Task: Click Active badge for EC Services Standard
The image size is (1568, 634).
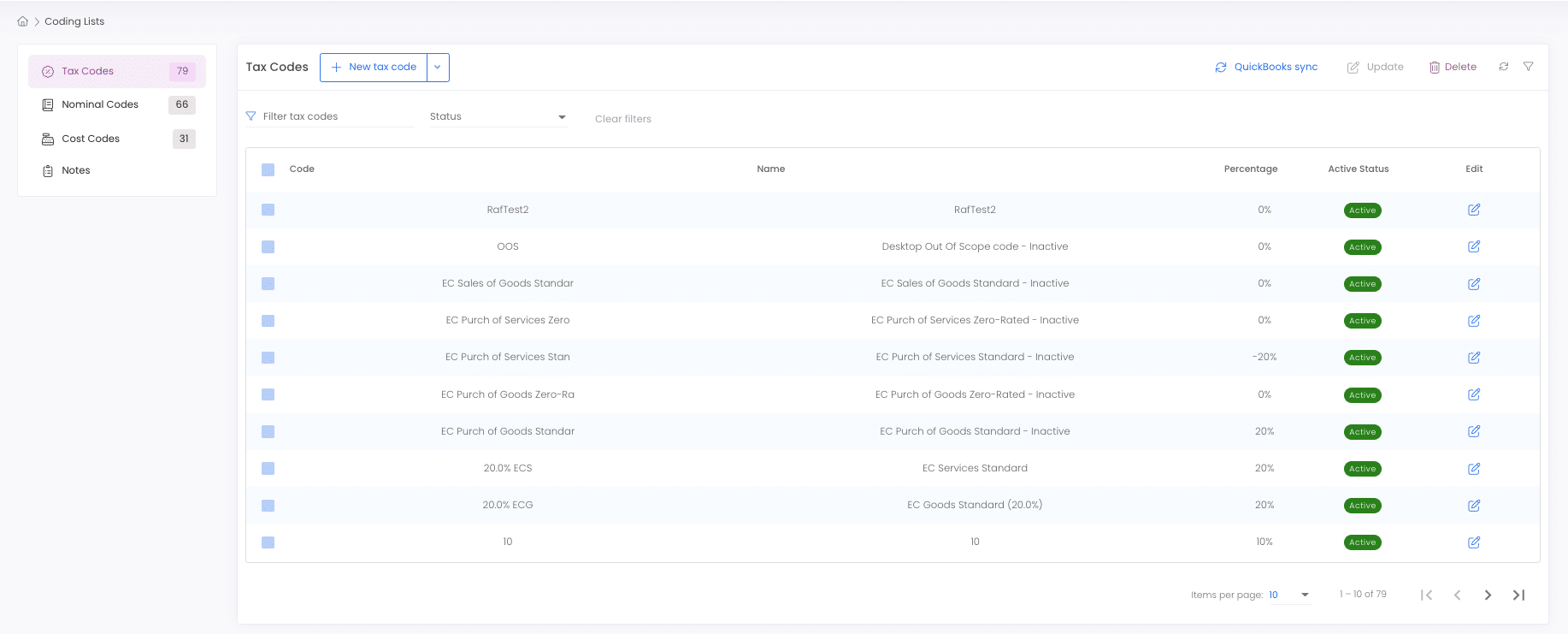Action: [1362, 469]
